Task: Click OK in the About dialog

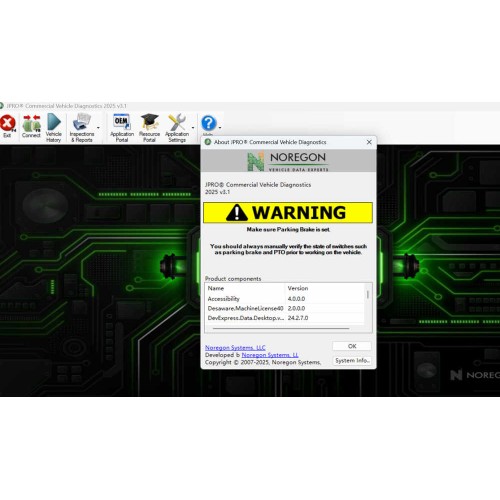Action: coord(352,346)
